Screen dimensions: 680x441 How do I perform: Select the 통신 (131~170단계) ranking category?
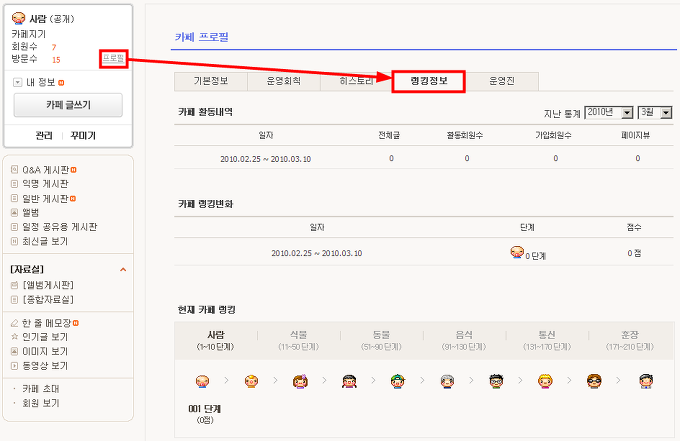(x=547, y=341)
